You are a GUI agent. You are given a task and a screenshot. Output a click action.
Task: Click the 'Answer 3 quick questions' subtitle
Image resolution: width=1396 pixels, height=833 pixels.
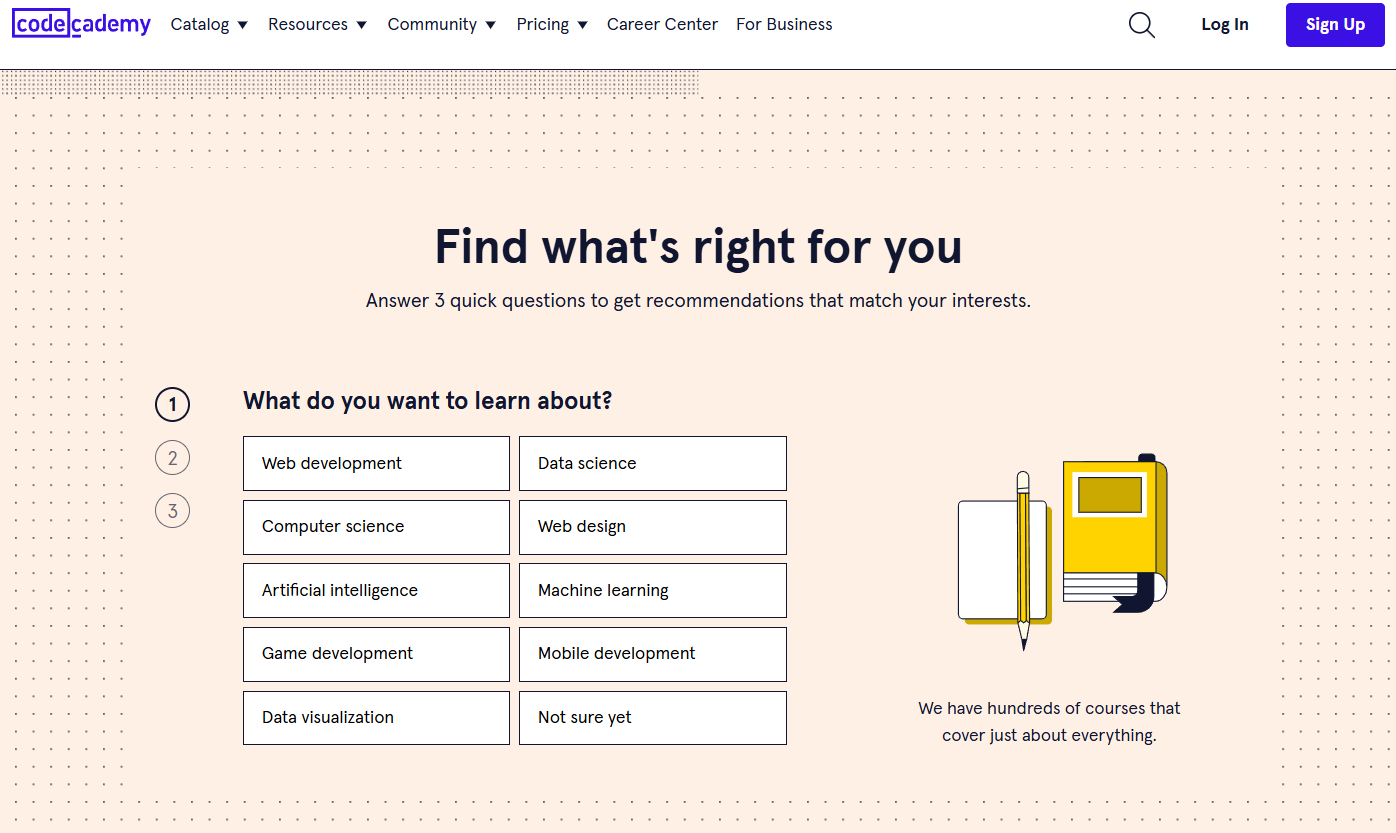(x=698, y=300)
